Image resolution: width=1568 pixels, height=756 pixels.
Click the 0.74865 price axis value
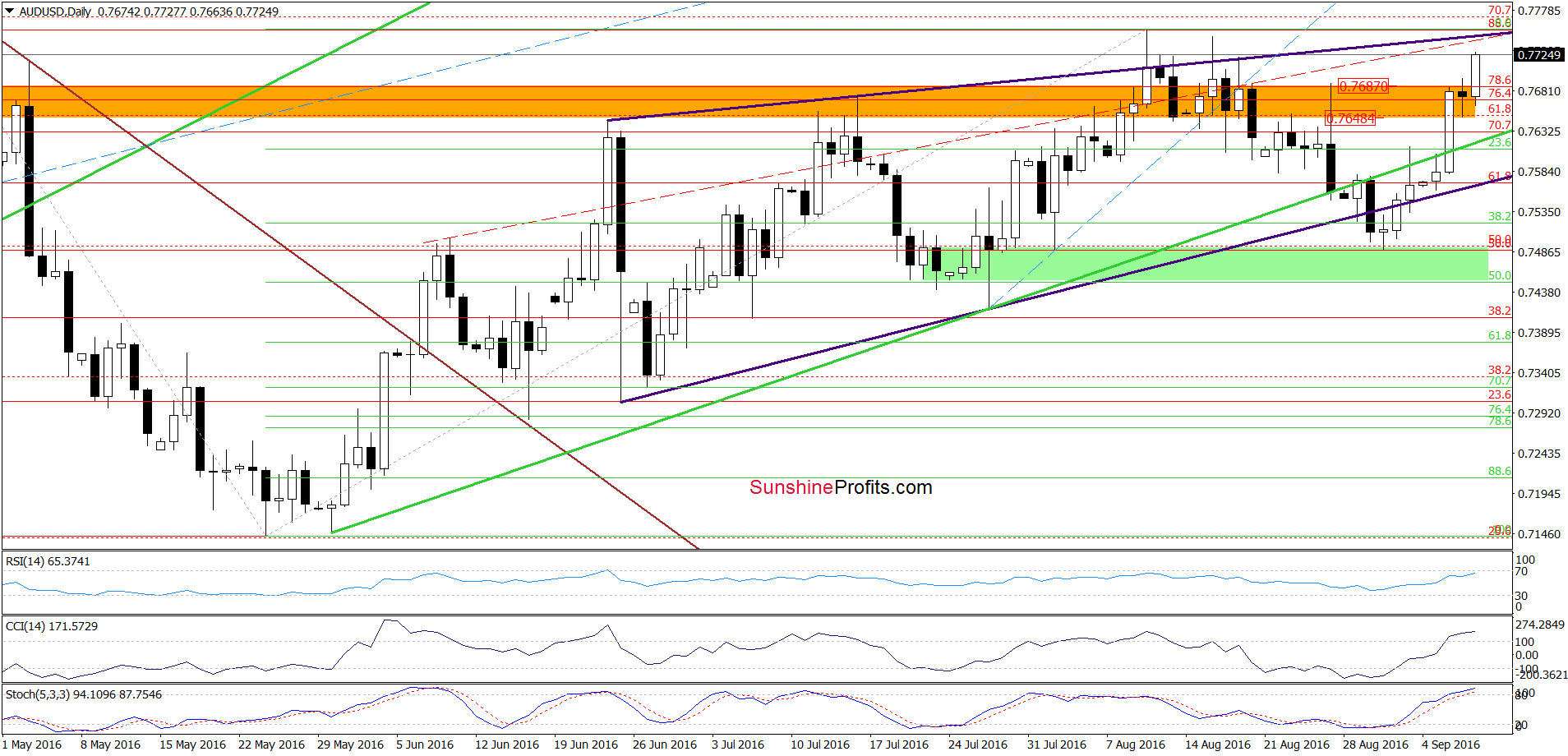pyautogui.click(x=1538, y=252)
